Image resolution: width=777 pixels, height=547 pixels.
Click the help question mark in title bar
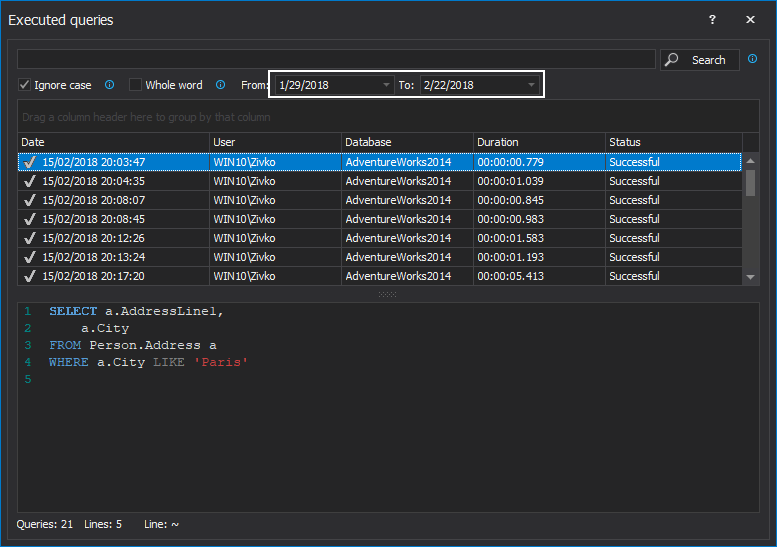pyautogui.click(x=712, y=20)
